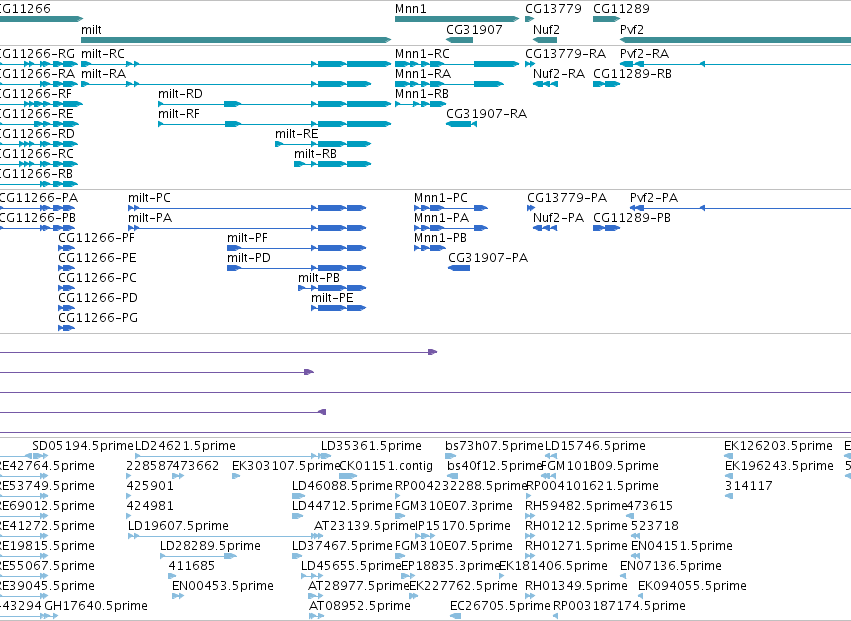The image size is (851, 621).
Task: Click the CG13779 gene label
Action: coord(553,9)
